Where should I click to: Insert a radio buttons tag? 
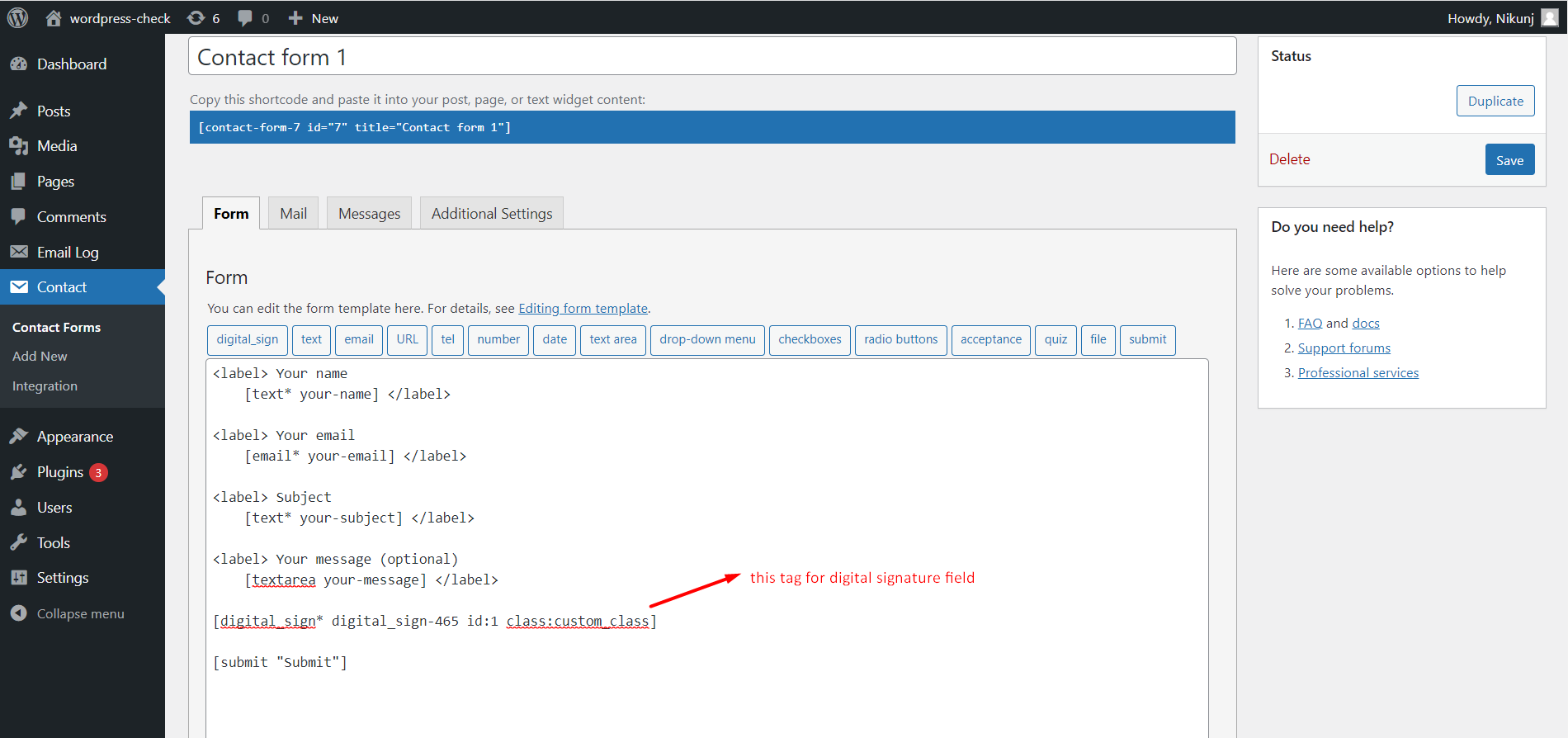click(901, 339)
